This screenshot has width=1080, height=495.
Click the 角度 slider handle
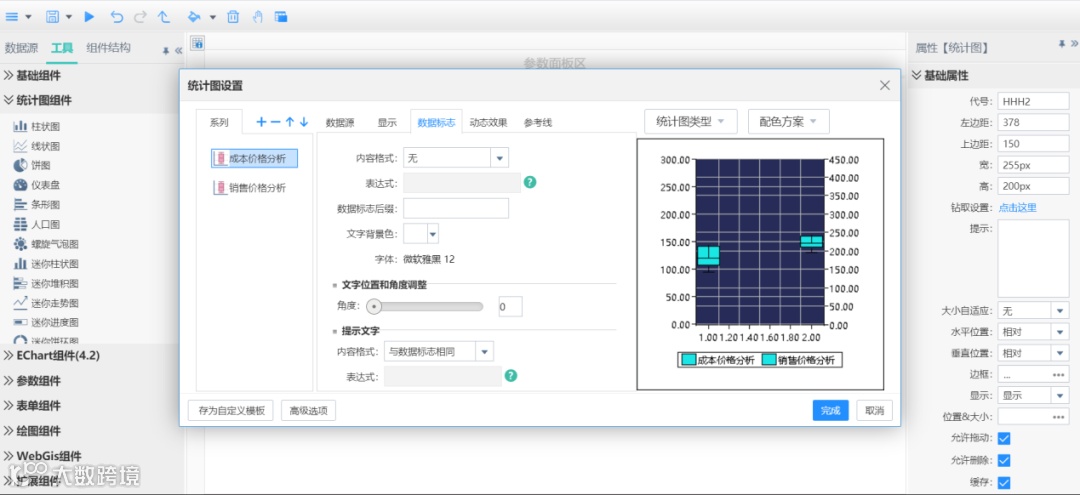(374, 306)
